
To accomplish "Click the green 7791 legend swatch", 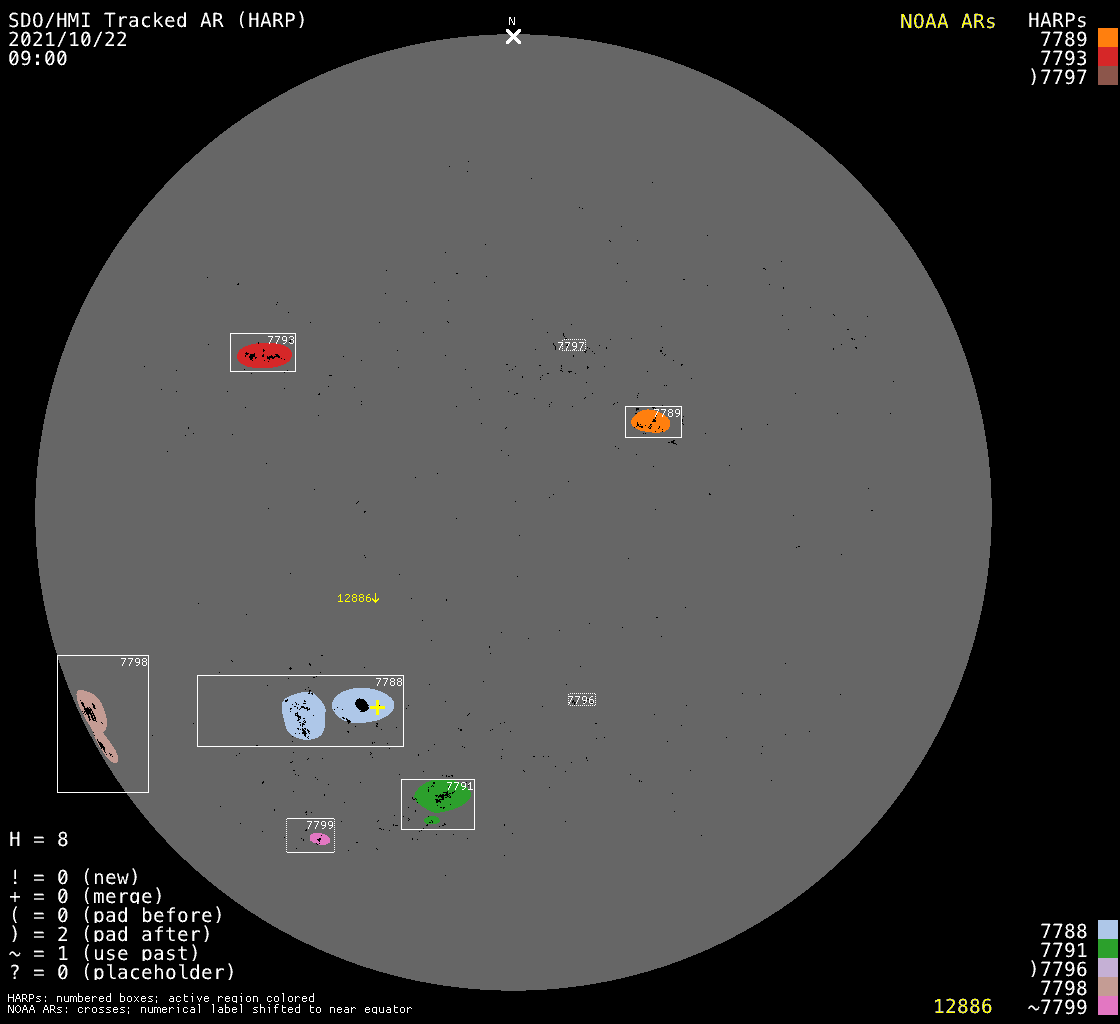I will coord(1107,950).
